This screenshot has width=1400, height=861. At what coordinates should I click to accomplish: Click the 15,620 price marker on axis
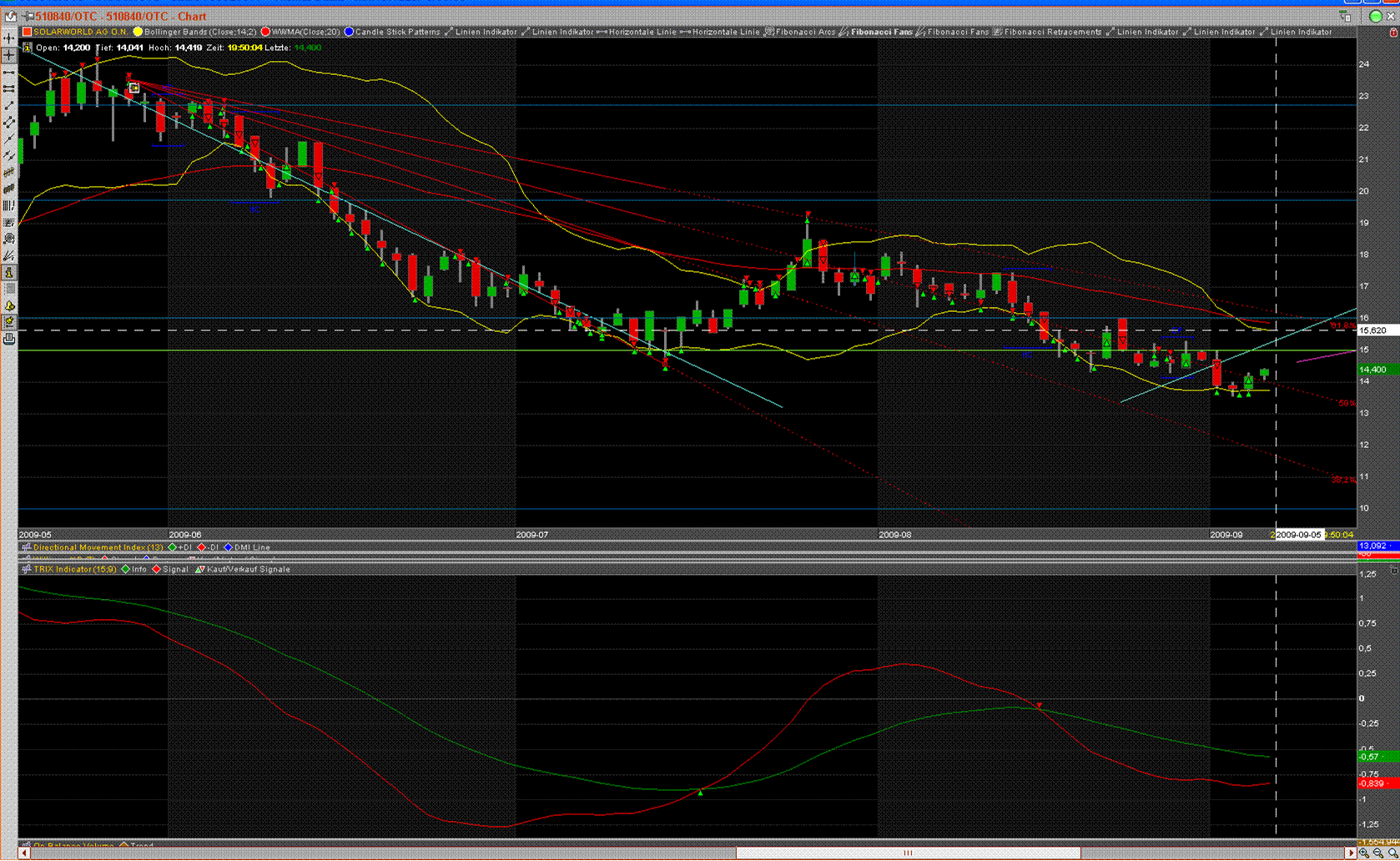pyautogui.click(x=1377, y=330)
